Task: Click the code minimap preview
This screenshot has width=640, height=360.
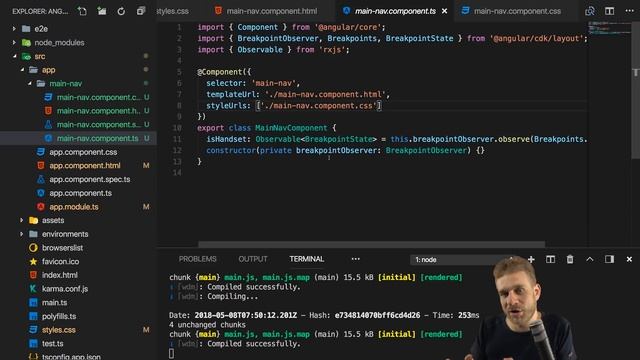Action: click(609, 28)
